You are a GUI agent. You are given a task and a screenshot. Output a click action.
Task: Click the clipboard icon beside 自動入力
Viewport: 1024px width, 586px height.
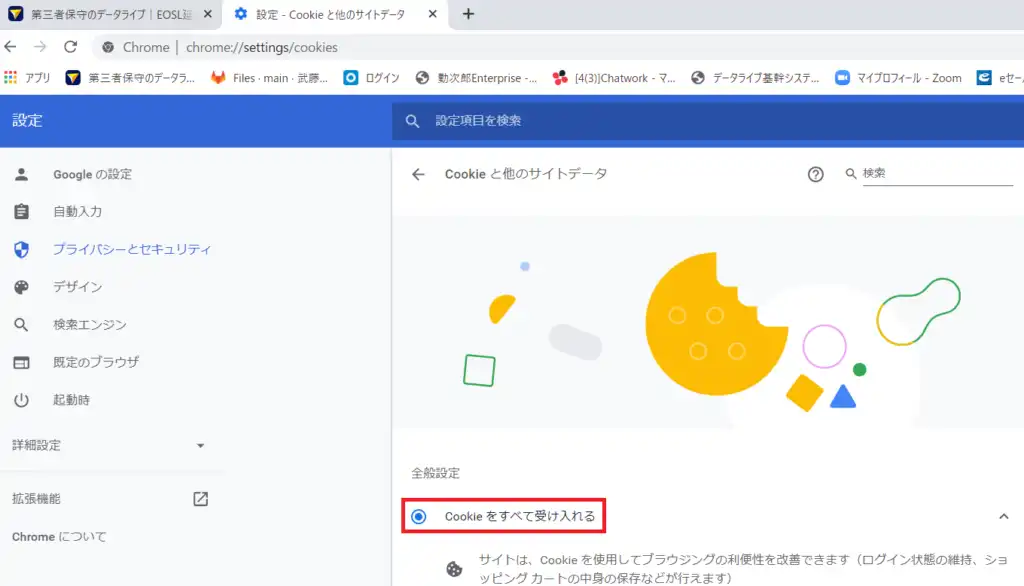(22, 212)
